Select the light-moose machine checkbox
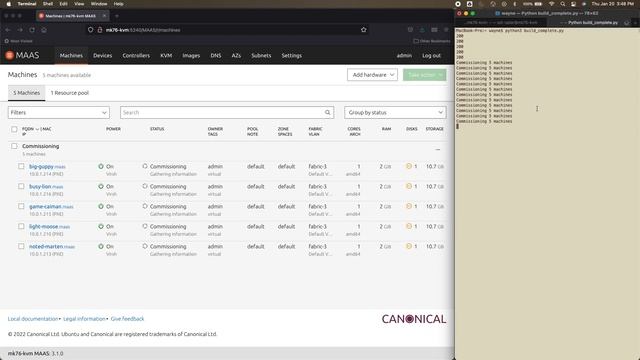This screenshot has height=360, width=640. (x=21, y=227)
